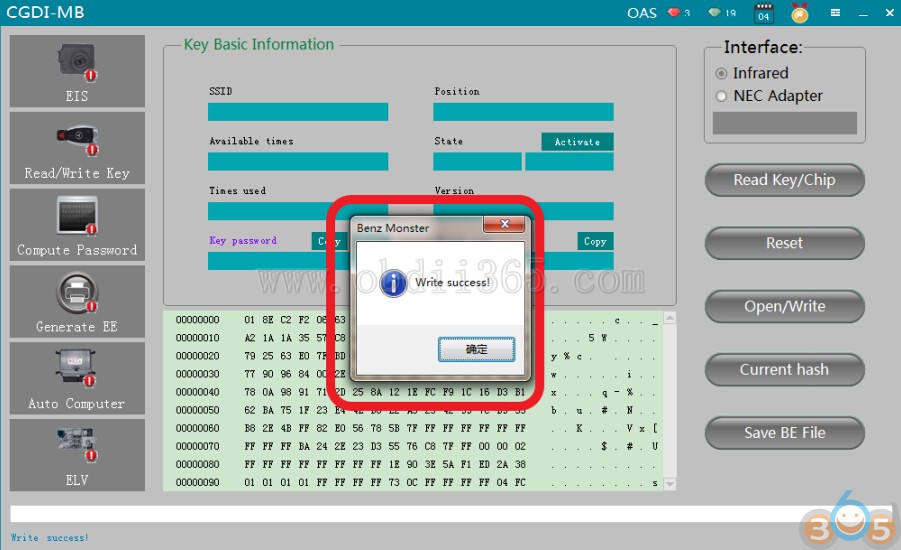This screenshot has width=901, height=550.
Task: Open the calendar icon showing 04
Action: [x=764, y=13]
